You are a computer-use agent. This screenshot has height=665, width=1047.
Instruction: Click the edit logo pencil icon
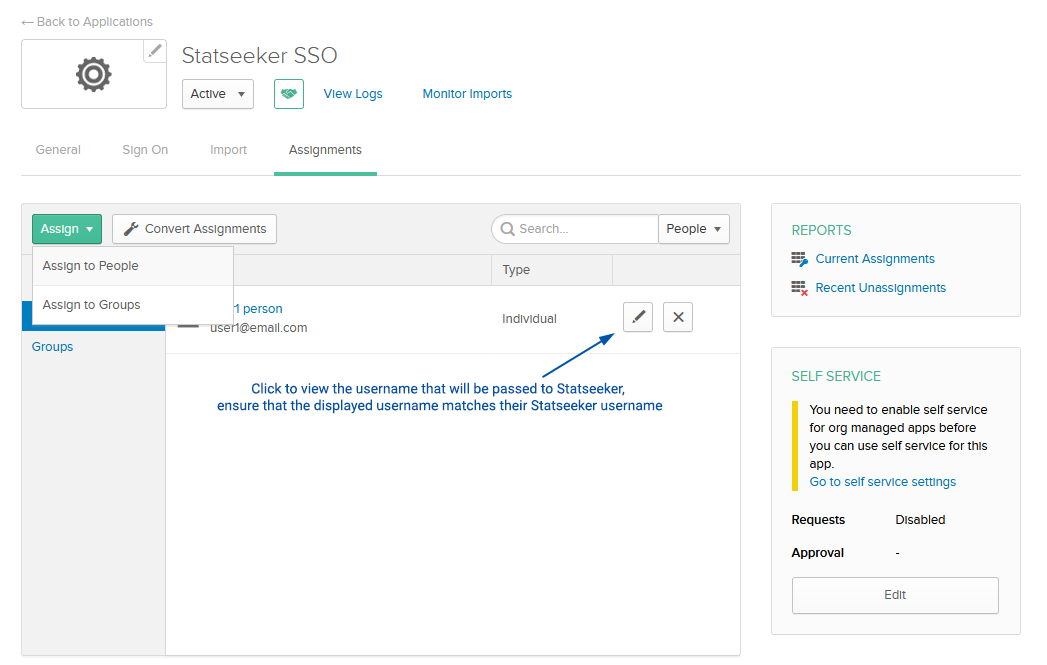155,51
